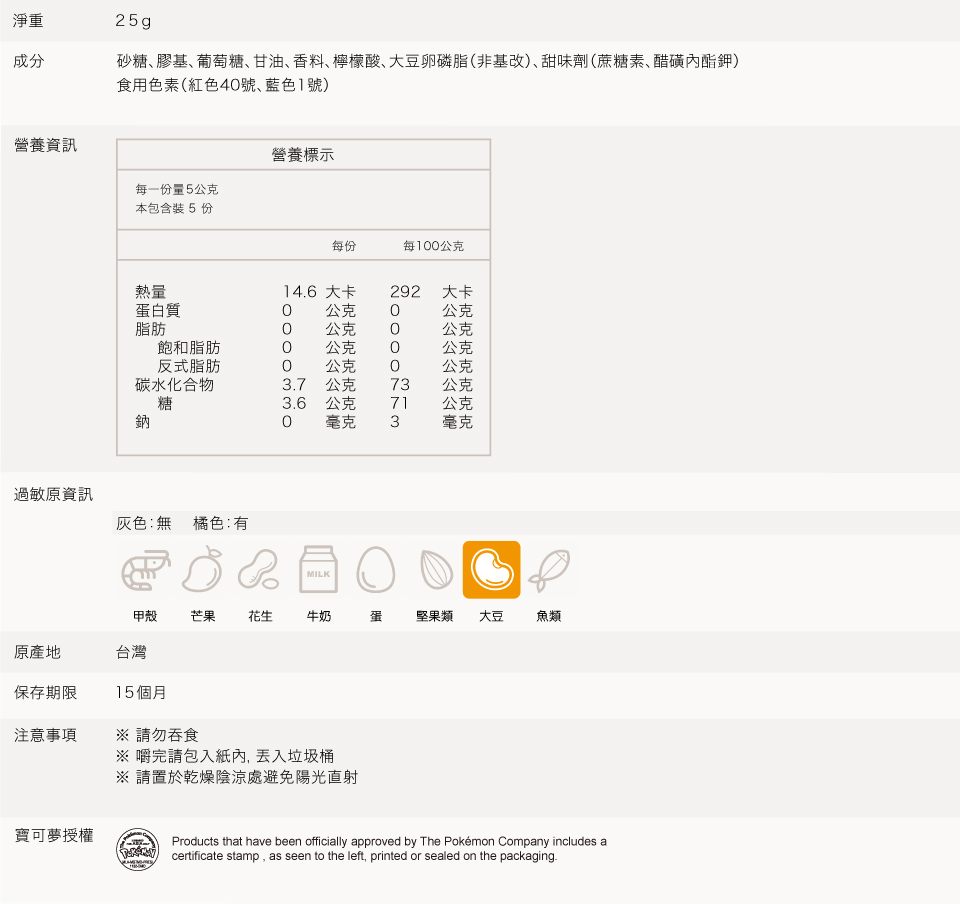Click the 碳水化合物 row label

174,384
